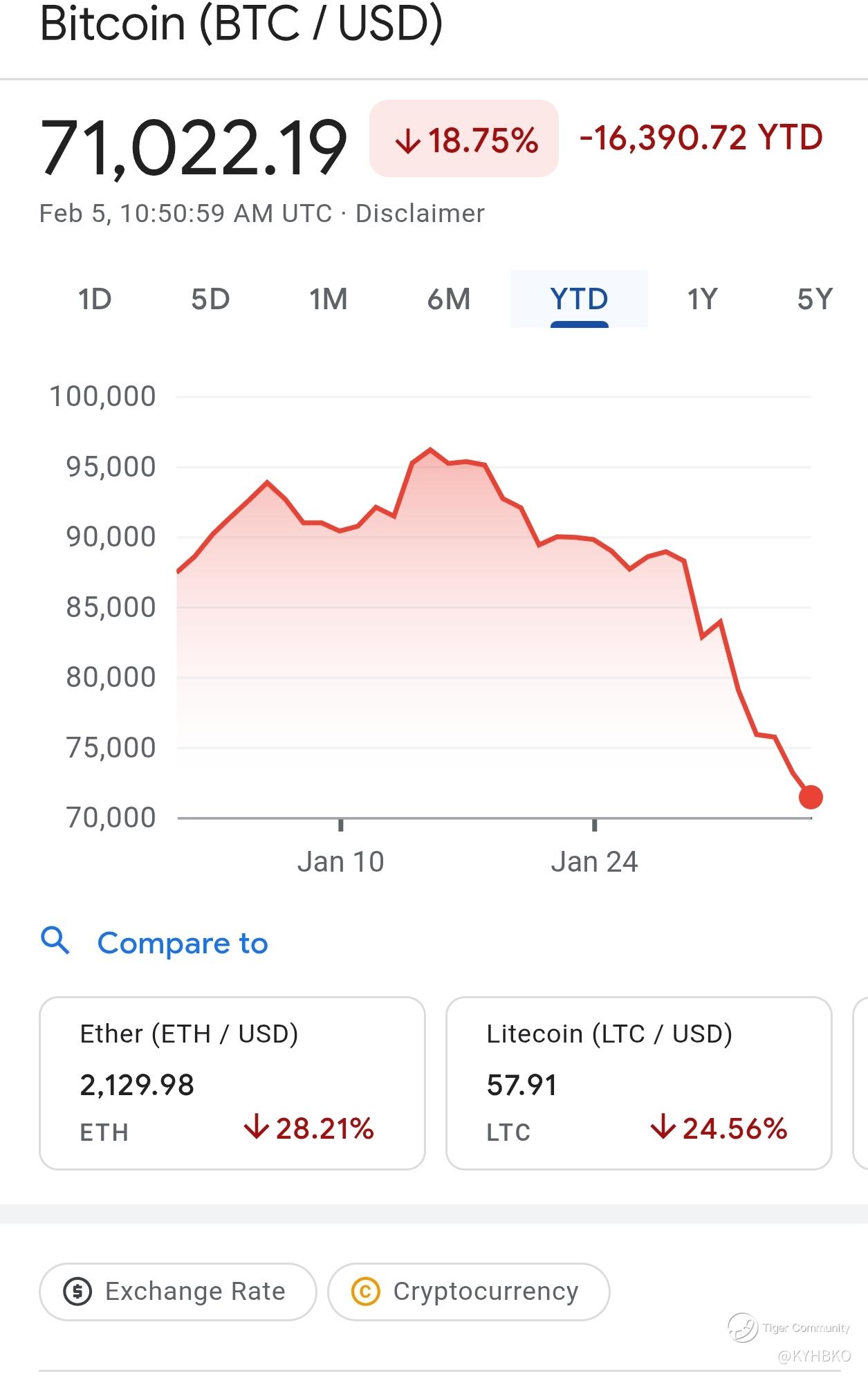Select the YTD range tab

579,300
